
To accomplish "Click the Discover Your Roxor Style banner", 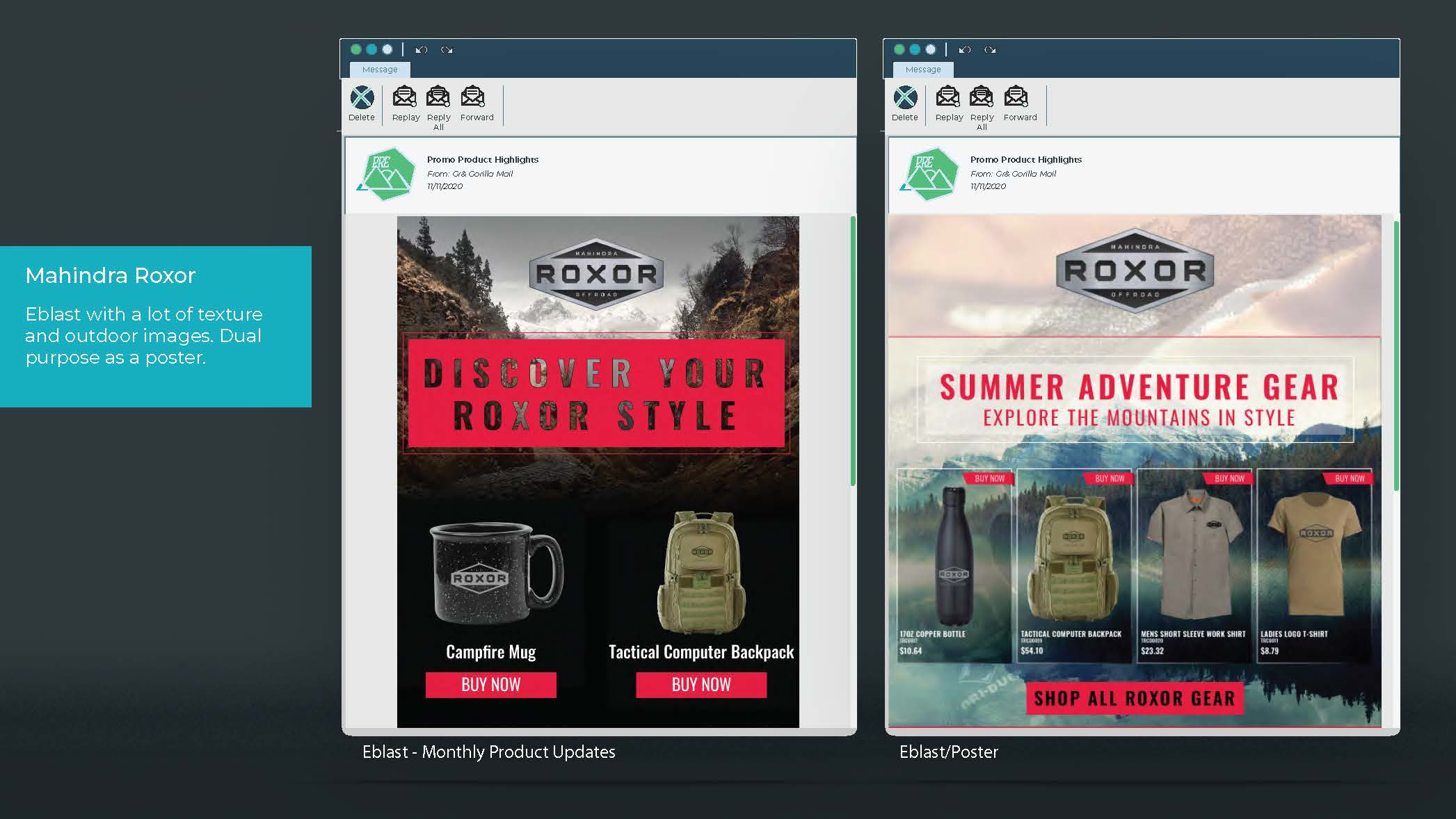I will [596, 394].
